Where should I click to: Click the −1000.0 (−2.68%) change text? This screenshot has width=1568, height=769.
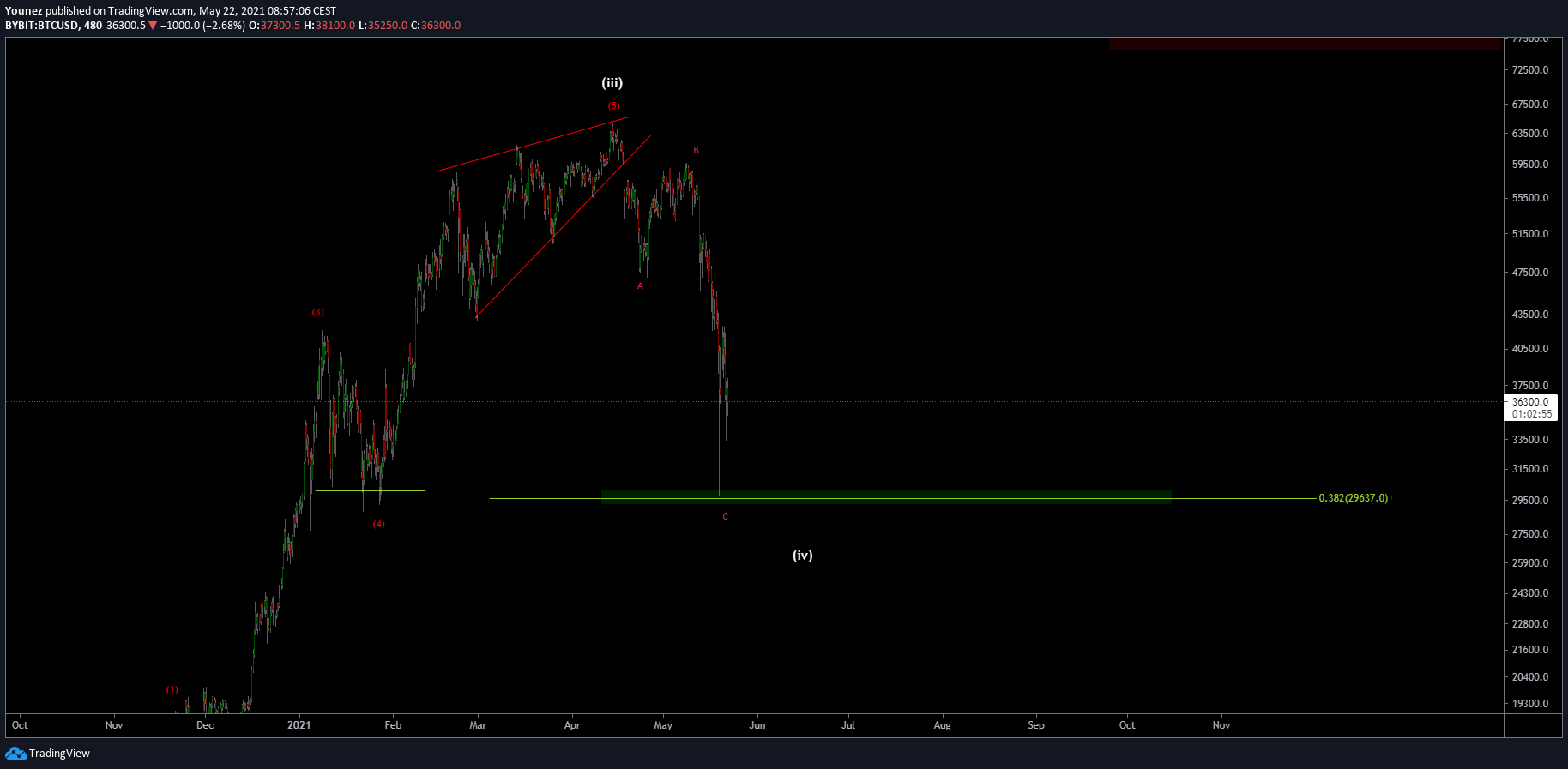pyautogui.click(x=202, y=26)
